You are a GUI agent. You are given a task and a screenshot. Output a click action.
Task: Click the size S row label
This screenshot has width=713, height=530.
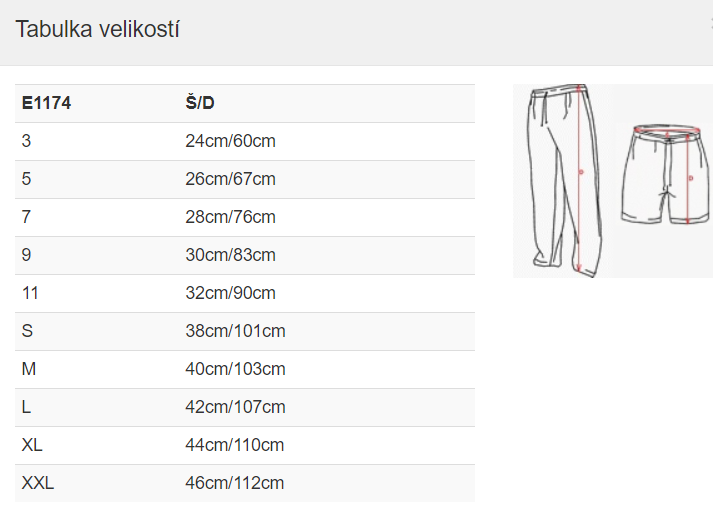click(x=27, y=331)
